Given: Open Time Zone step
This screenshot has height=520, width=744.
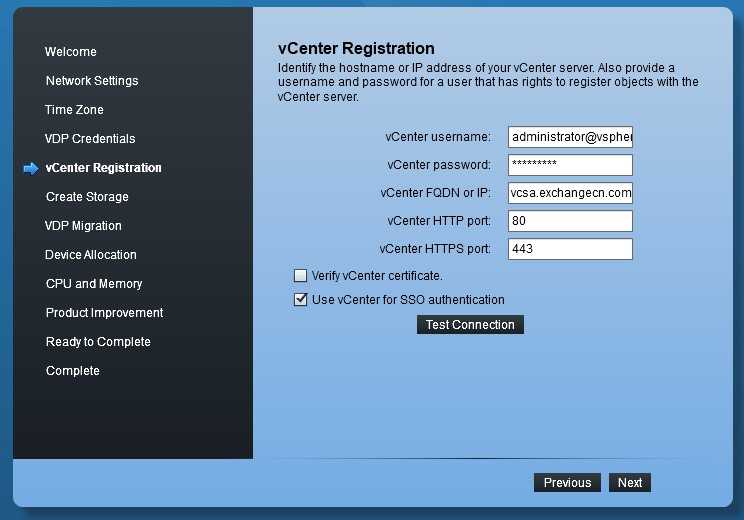Looking at the screenshot, I should tap(74, 110).
